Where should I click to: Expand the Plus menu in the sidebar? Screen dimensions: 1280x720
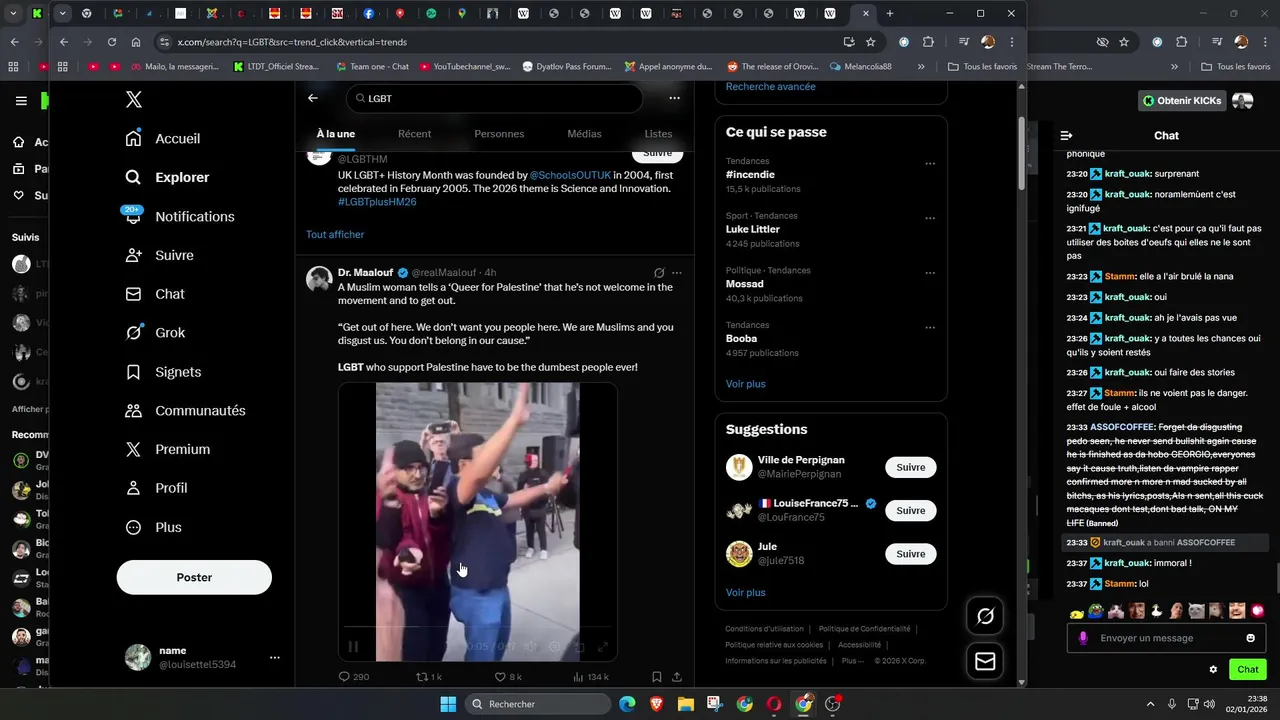coord(153,527)
